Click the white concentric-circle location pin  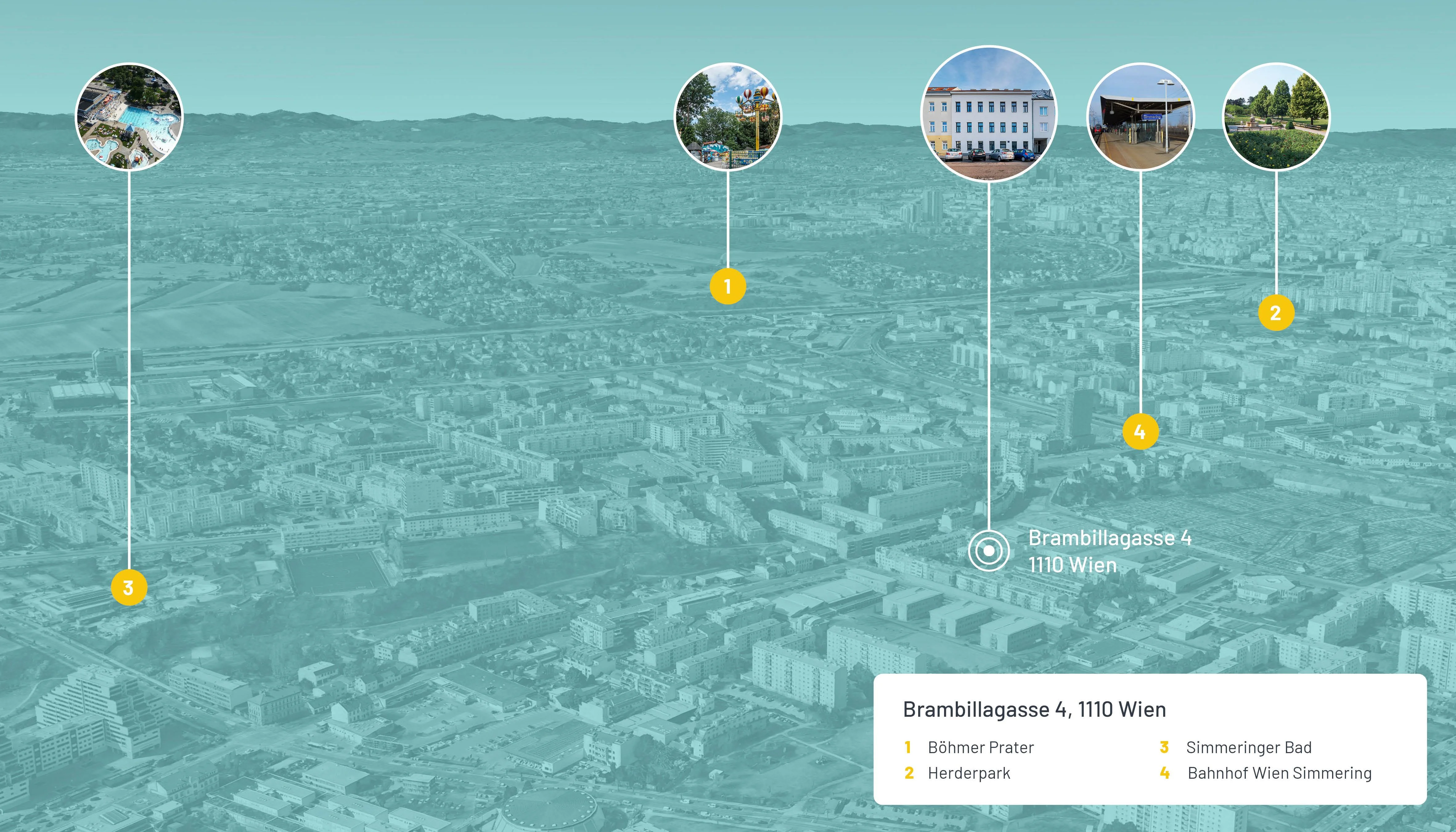[988, 551]
